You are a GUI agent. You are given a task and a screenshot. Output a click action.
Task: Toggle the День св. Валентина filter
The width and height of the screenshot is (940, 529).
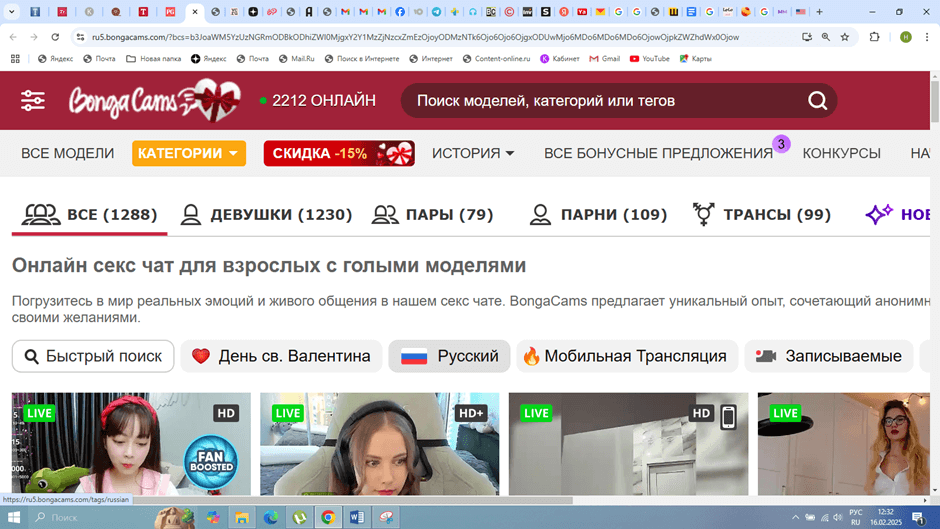(281, 356)
